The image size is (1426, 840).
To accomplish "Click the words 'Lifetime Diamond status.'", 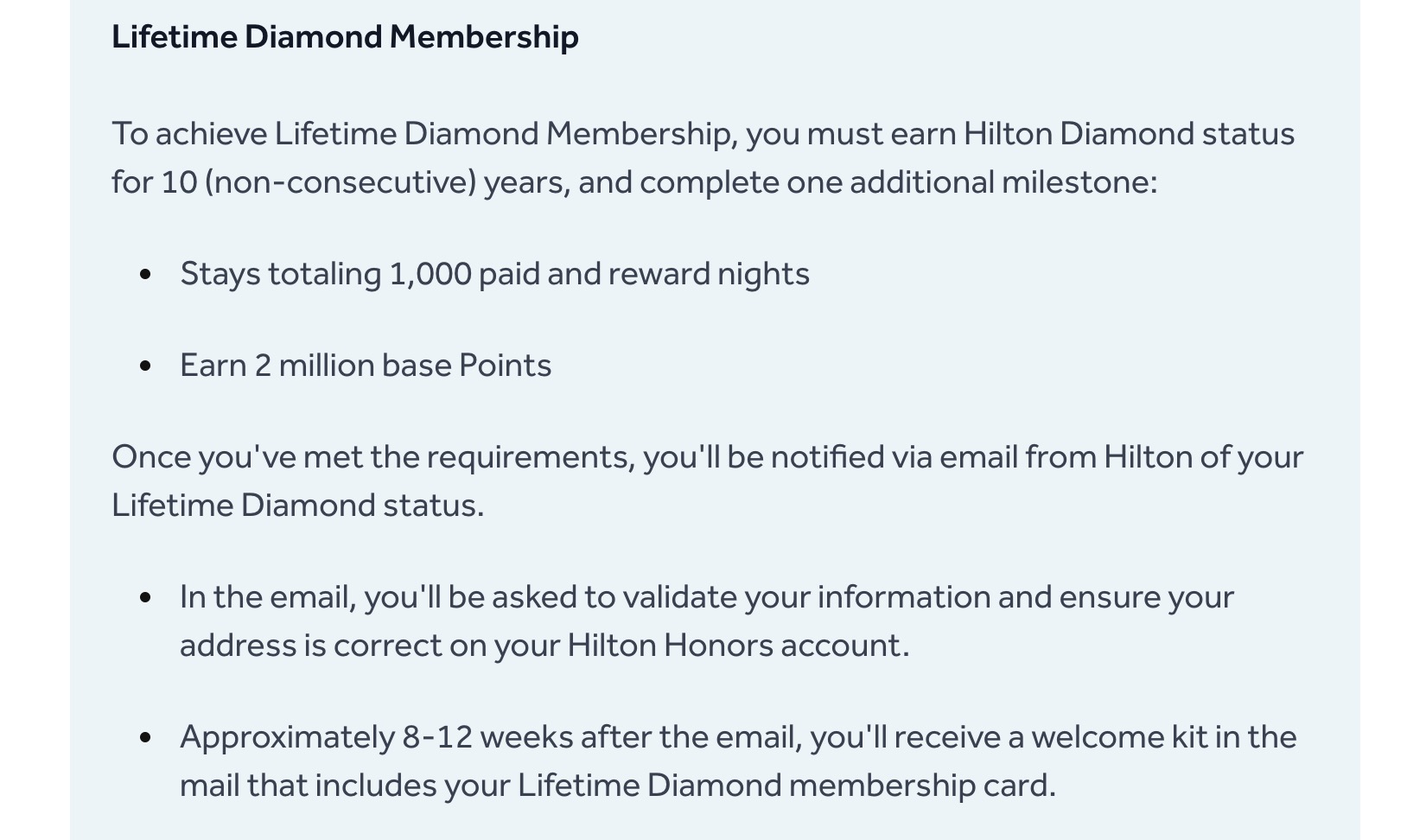I will pyautogui.click(x=298, y=506).
